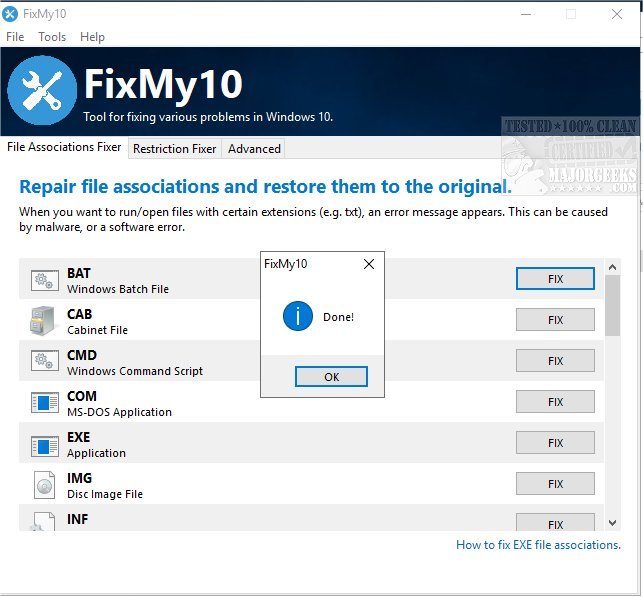Click the 'Done!' message text
This screenshot has width=643, height=597.
coord(338,317)
